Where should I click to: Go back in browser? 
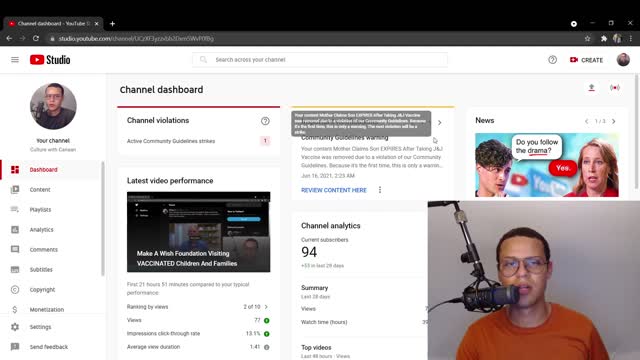(x=9, y=38)
